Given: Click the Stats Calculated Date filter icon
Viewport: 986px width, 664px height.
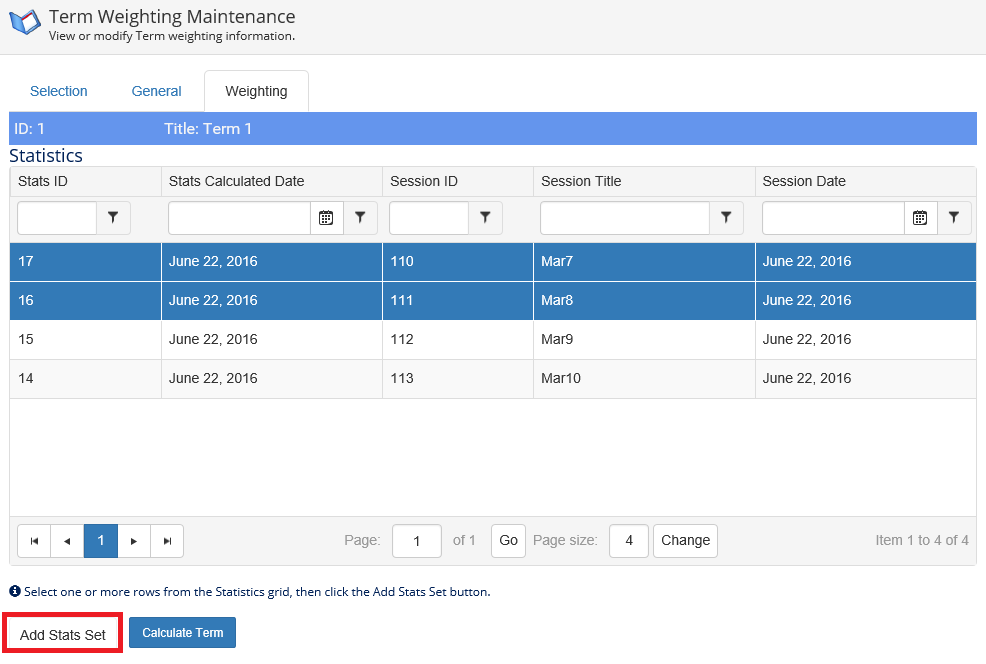Looking at the screenshot, I should point(360,218).
